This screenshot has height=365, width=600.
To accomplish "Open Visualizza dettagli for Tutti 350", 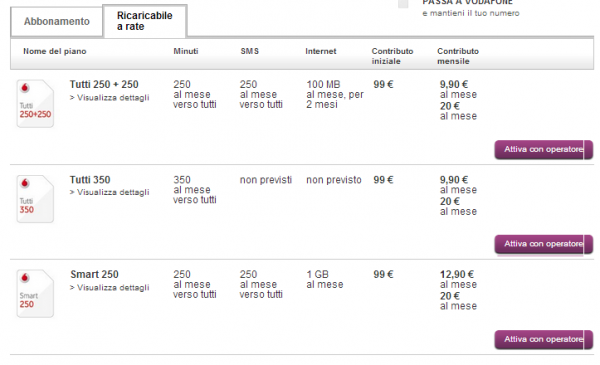I will [109, 192].
